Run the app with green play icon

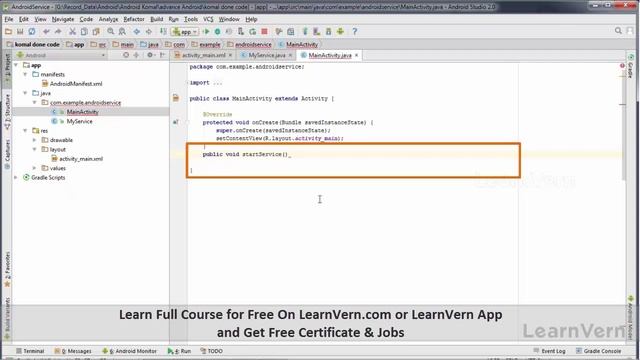(206, 31)
